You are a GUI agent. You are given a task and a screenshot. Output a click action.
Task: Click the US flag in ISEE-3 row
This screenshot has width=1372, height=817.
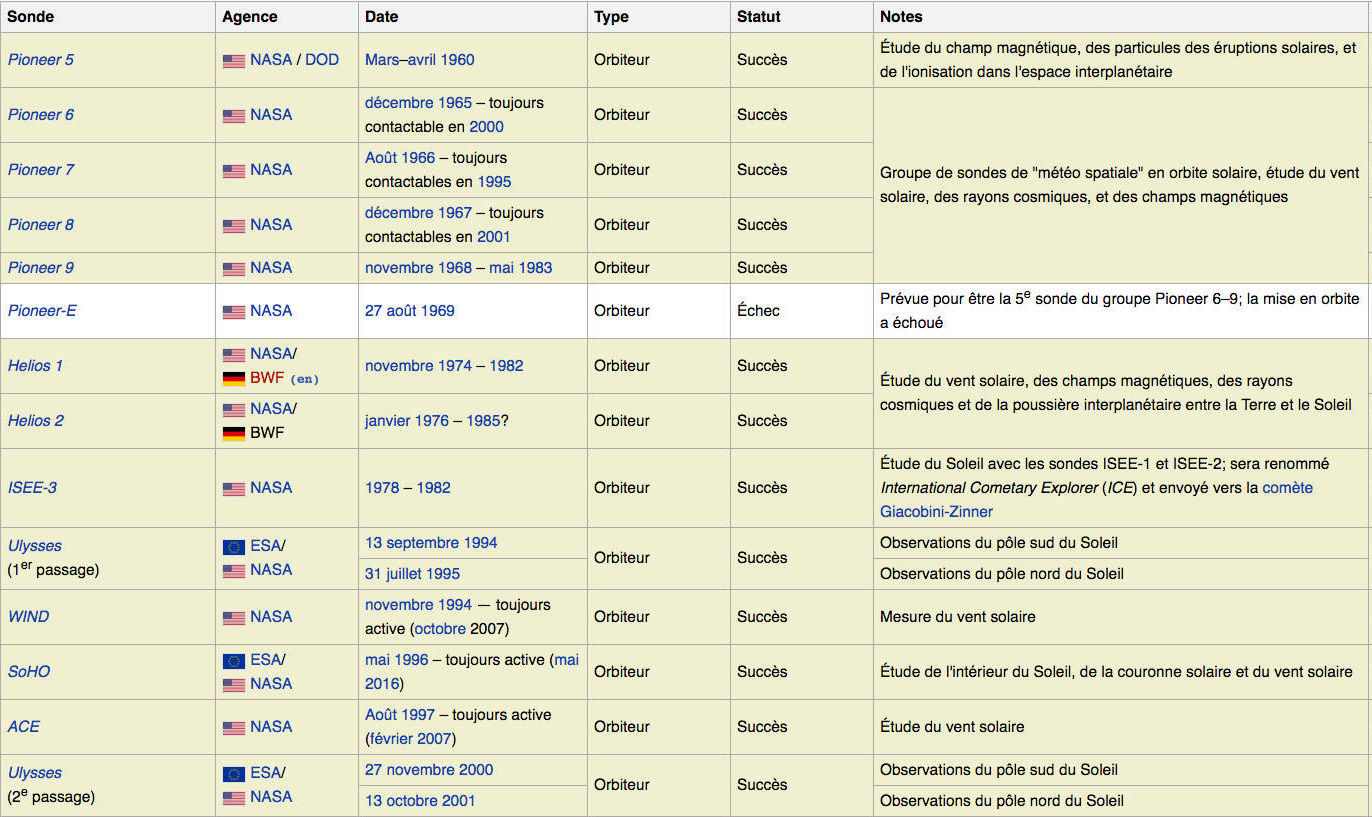pos(233,489)
